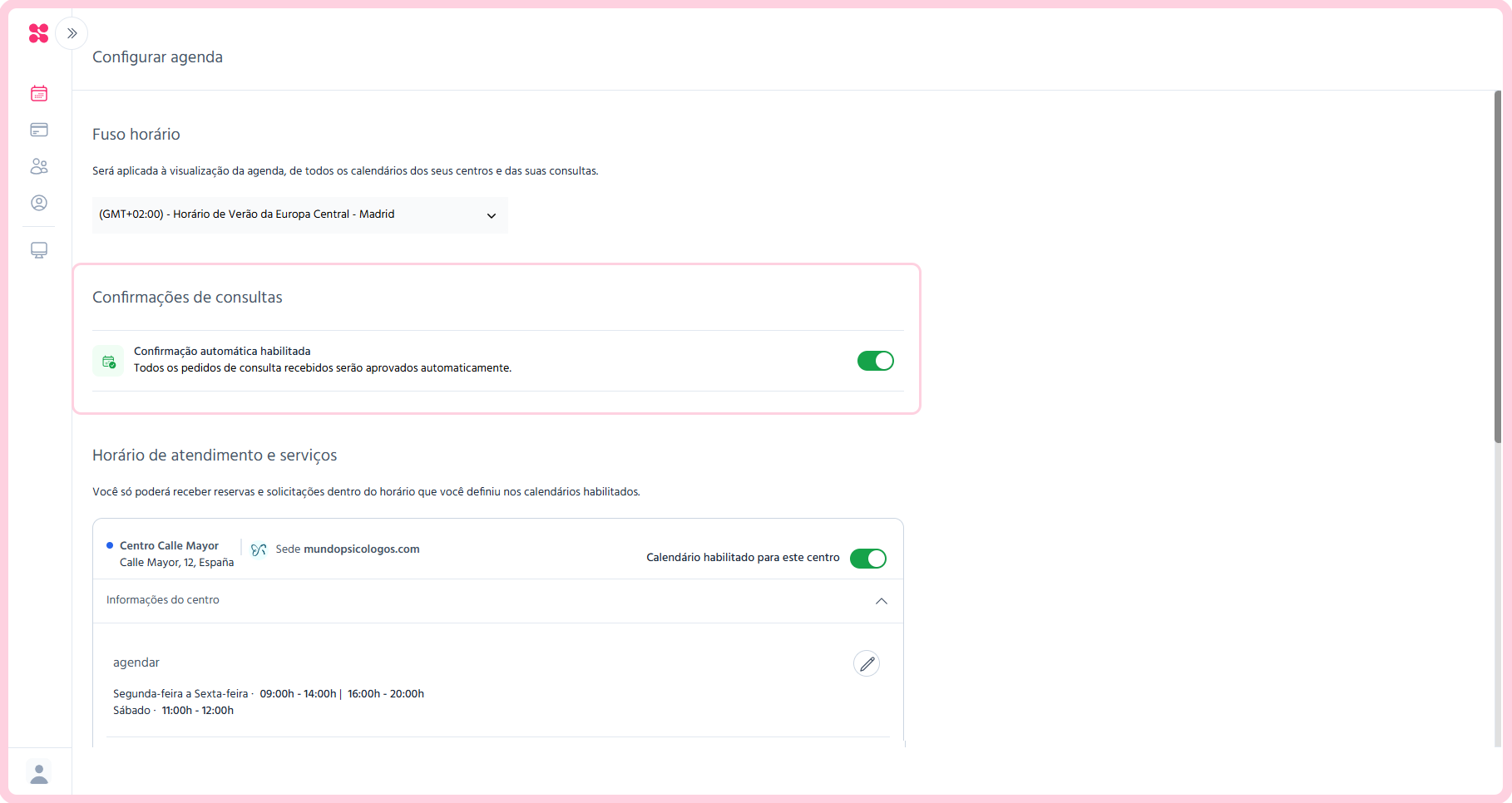1512x803 pixels.
Task: Open the time zone dropdown
Action: click(299, 214)
